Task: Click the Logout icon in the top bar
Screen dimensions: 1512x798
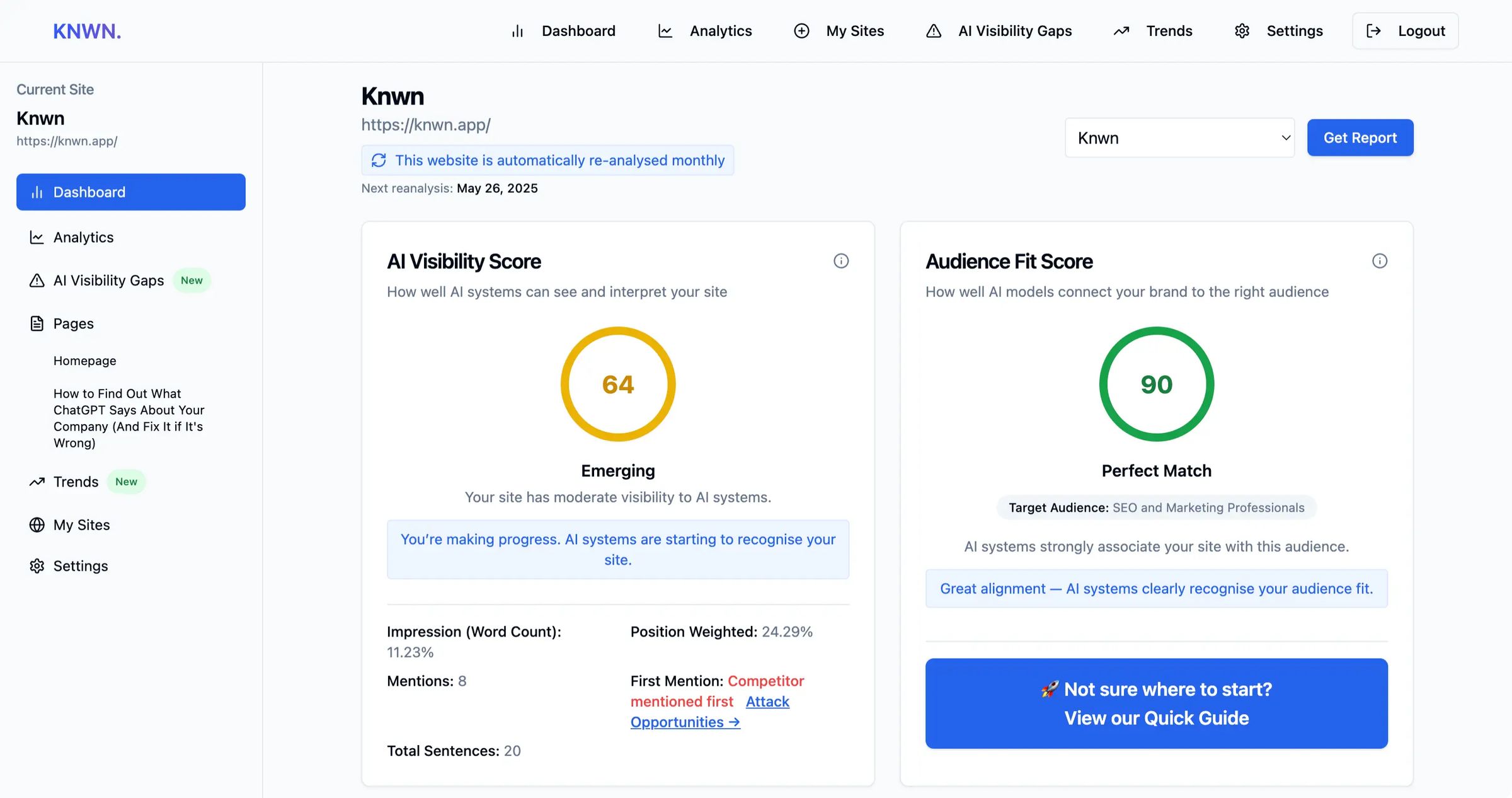Action: (x=1374, y=30)
